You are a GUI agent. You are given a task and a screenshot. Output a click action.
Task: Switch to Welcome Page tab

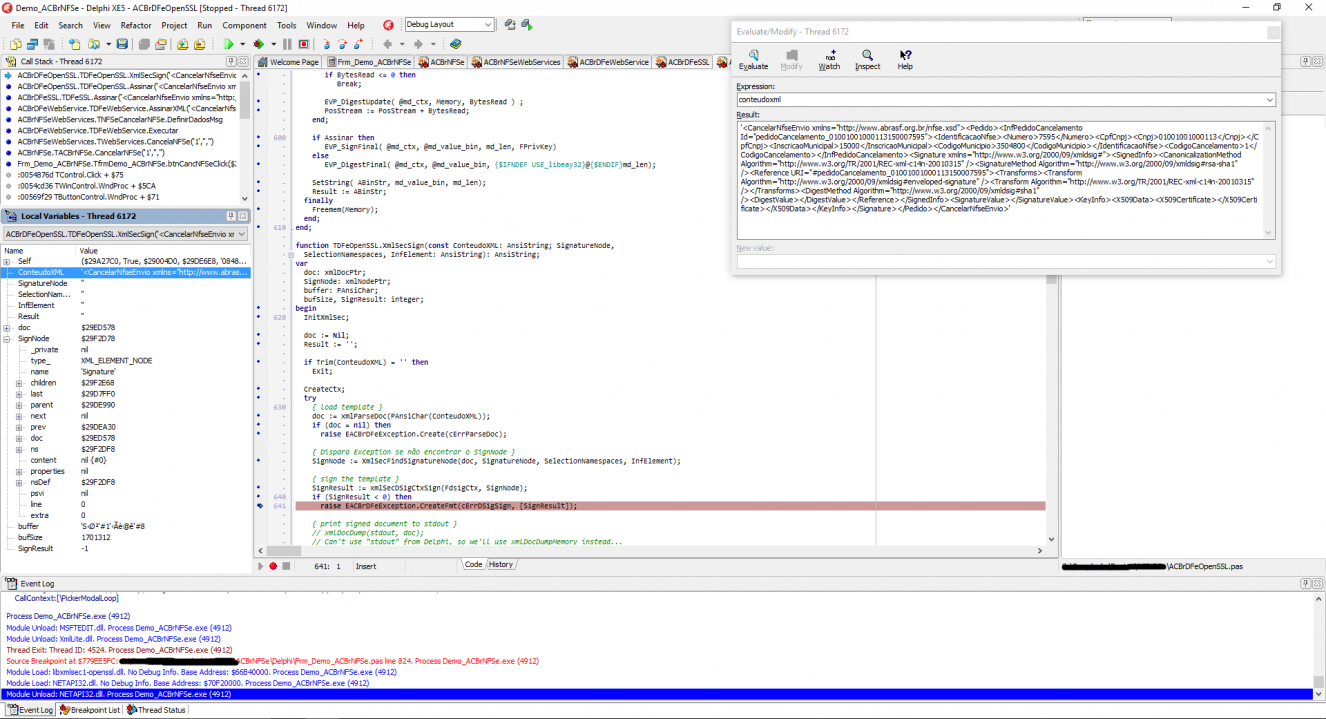pyautogui.click(x=288, y=62)
